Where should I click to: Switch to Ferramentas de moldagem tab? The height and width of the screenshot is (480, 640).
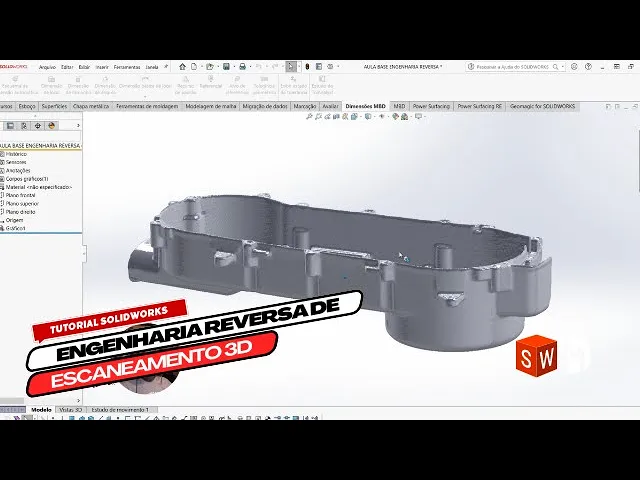pos(147,106)
